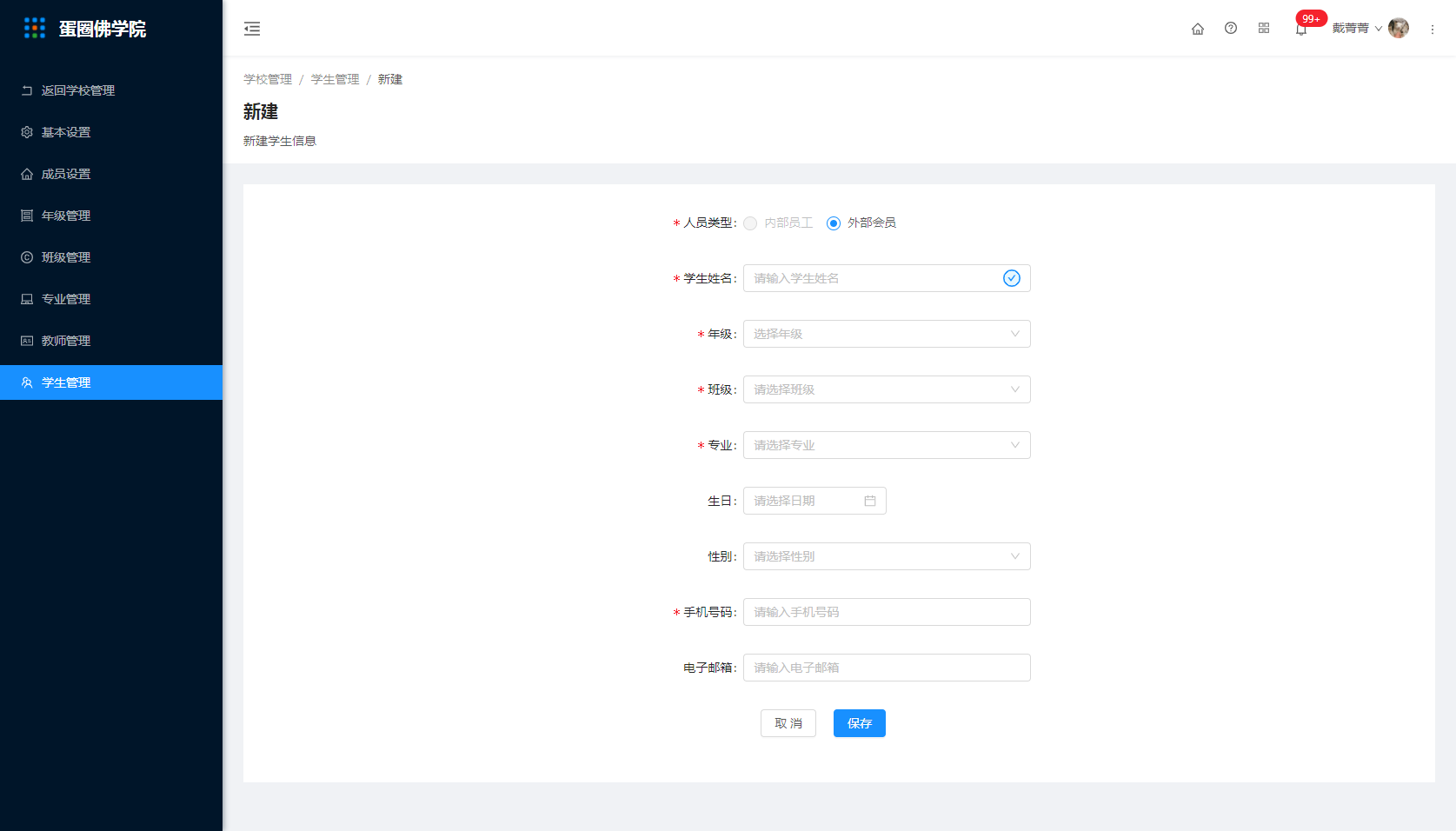Click the user avatar picture

click(x=1399, y=28)
